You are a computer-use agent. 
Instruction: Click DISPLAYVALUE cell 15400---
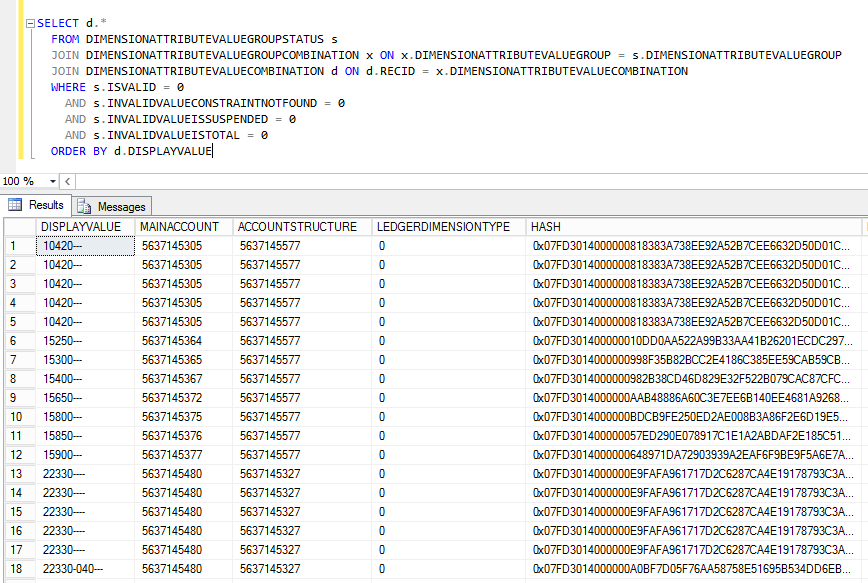(x=85, y=379)
